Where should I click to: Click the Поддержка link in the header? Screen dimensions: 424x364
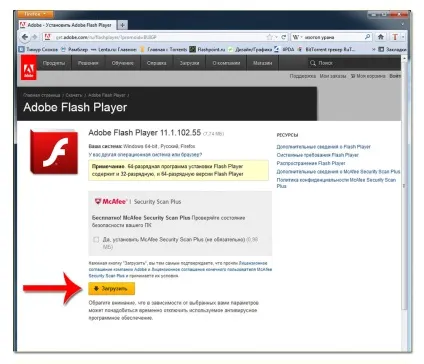click(x=303, y=76)
